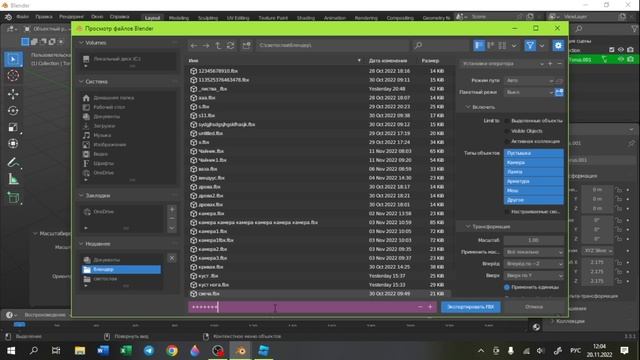
Task: Click the Cancel button in file browser
Action: tap(534, 307)
